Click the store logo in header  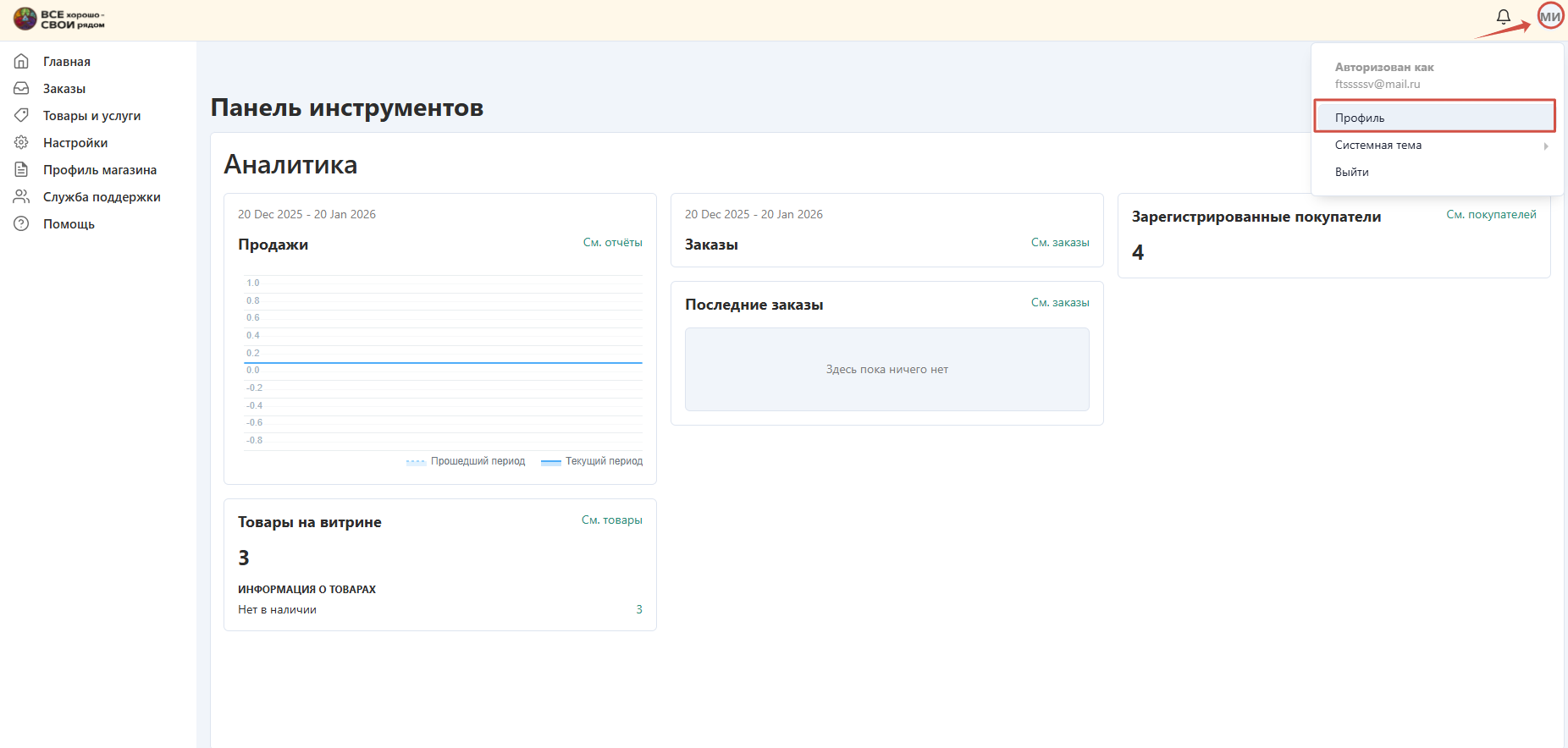click(59, 19)
